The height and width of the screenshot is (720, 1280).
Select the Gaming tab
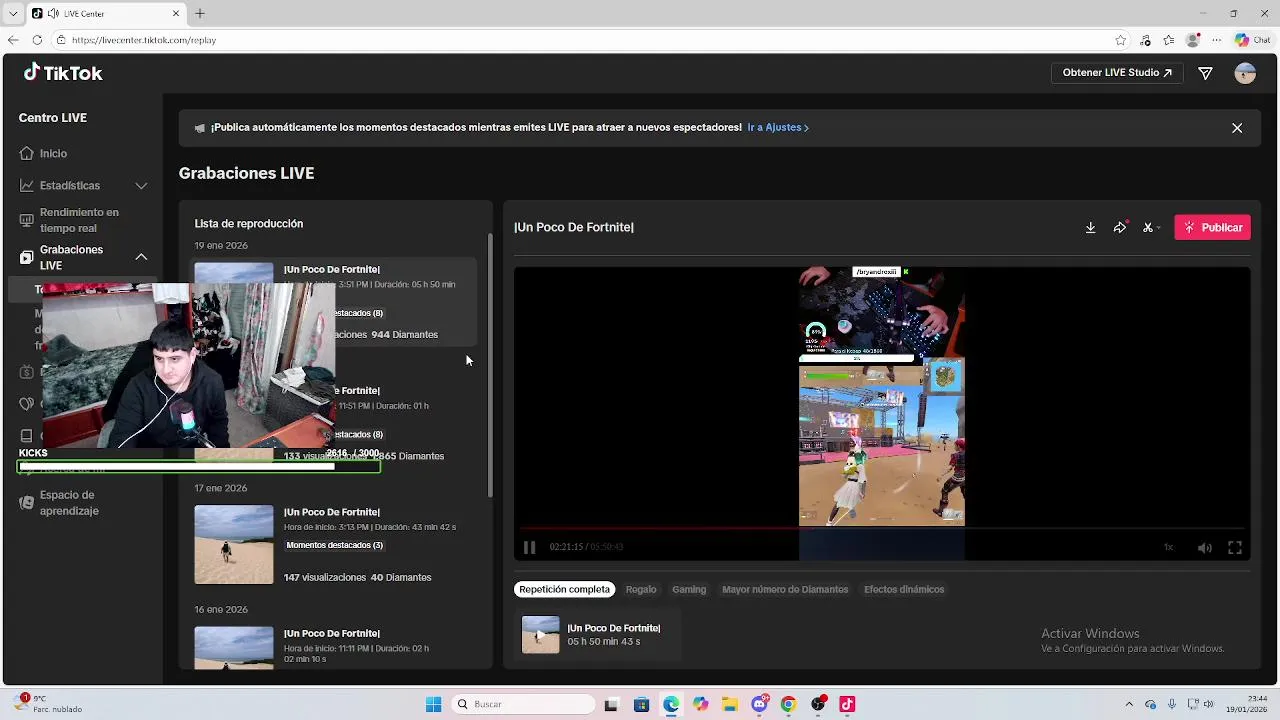689,589
